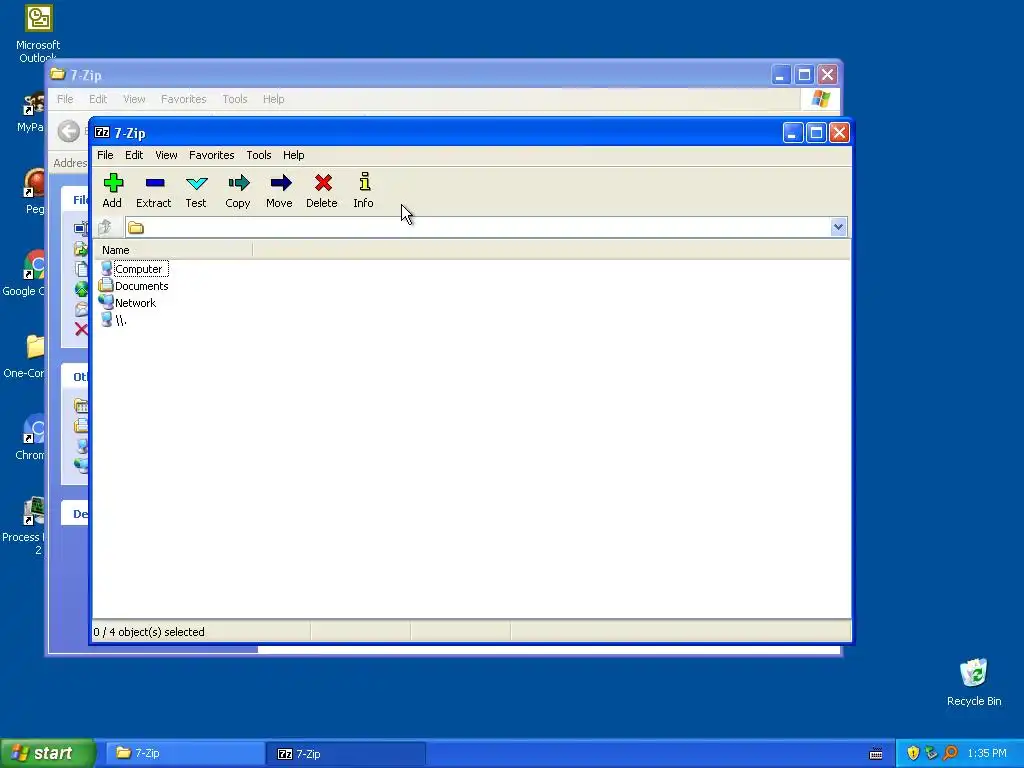Open the Help menu of the background Explorer window

pos(273,99)
